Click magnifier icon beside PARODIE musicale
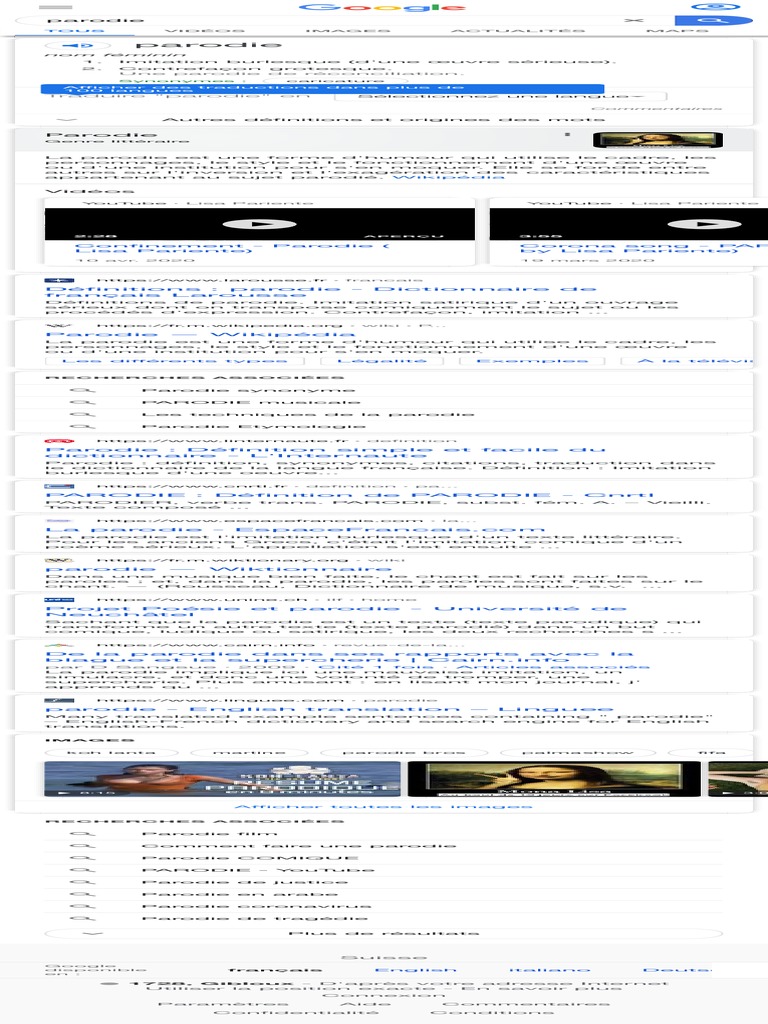 coord(82,402)
